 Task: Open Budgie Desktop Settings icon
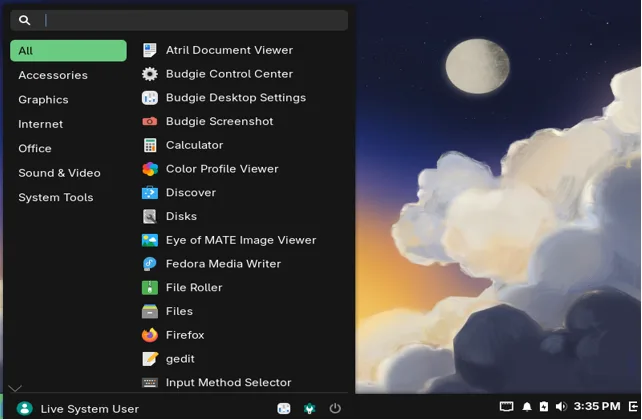pyautogui.click(x=149, y=98)
